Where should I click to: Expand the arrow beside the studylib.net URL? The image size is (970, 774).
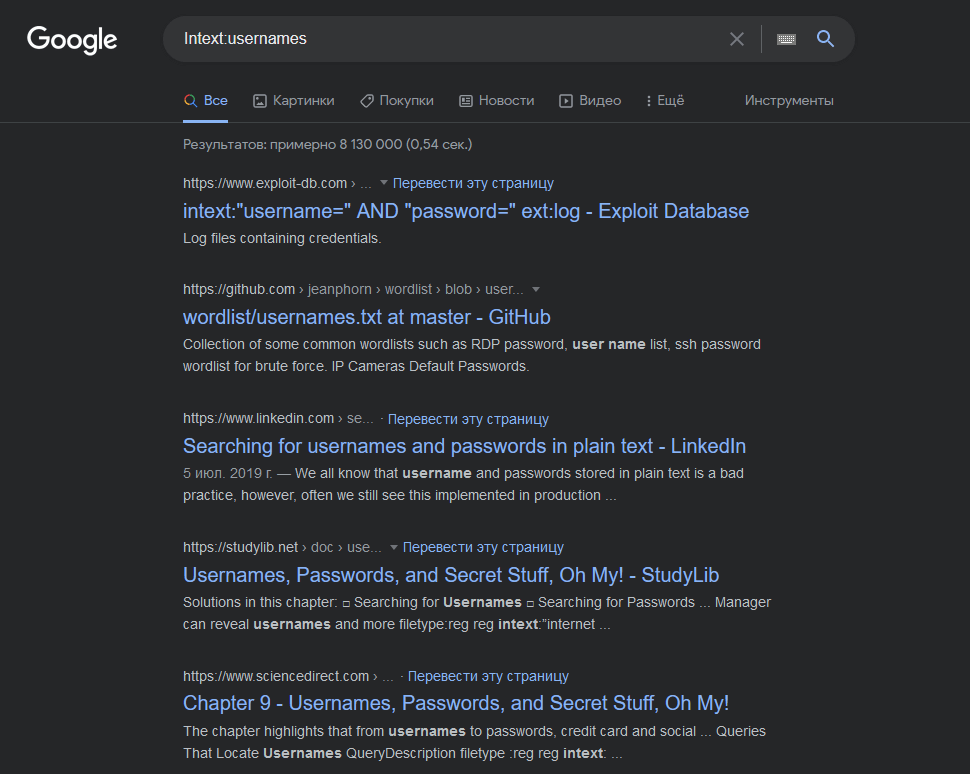(394, 548)
